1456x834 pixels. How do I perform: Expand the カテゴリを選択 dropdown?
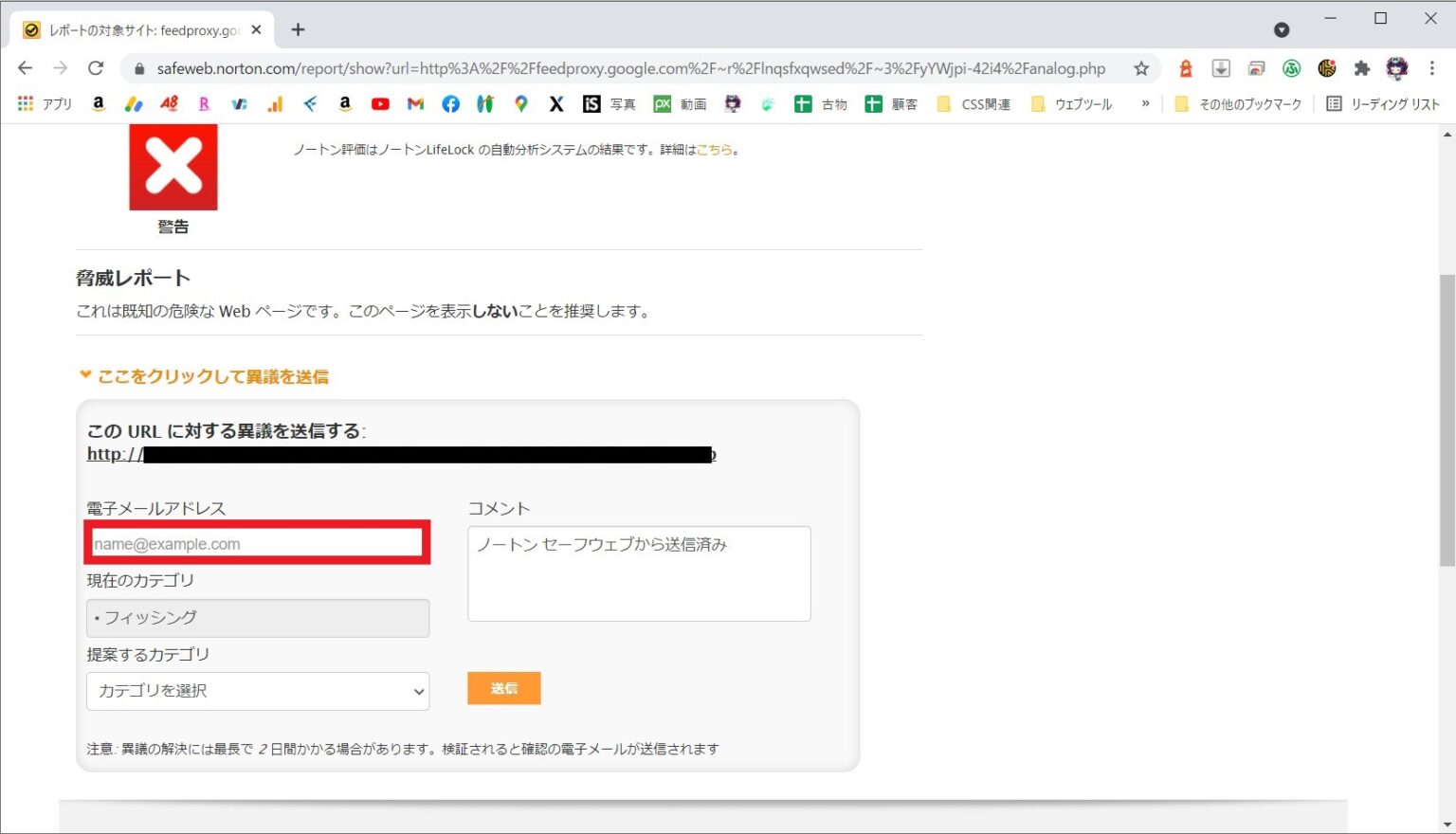click(x=258, y=691)
